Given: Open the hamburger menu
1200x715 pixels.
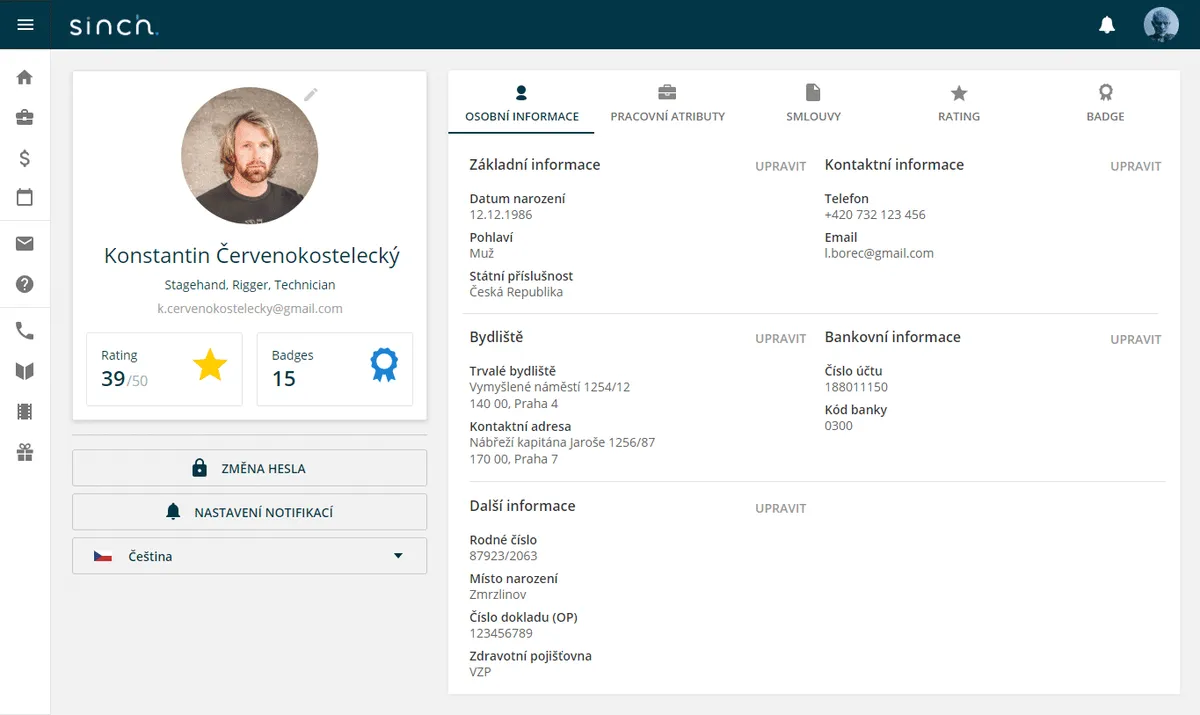Looking at the screenshot, I should point(25,25).
